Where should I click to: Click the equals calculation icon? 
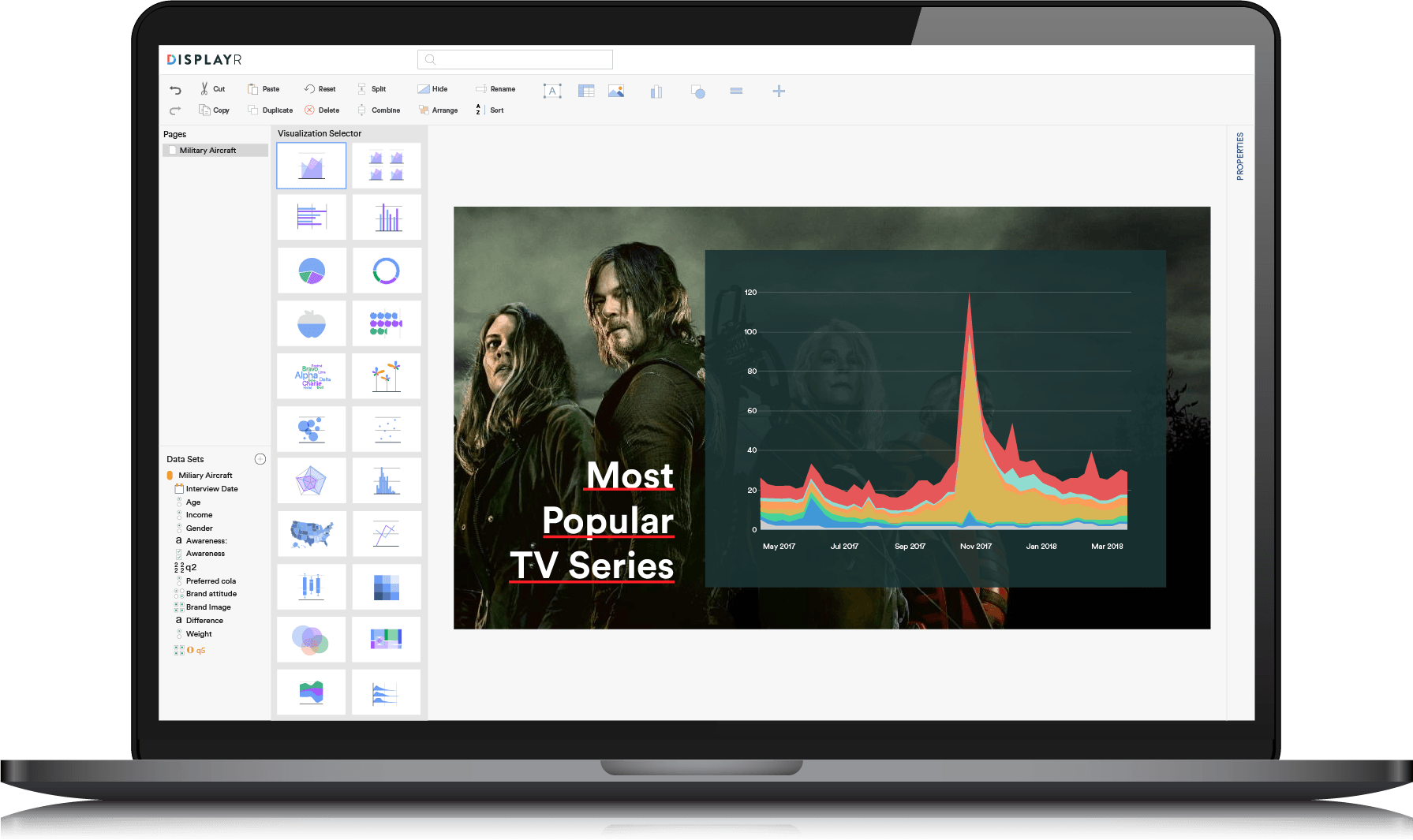(x=736, y=91)
